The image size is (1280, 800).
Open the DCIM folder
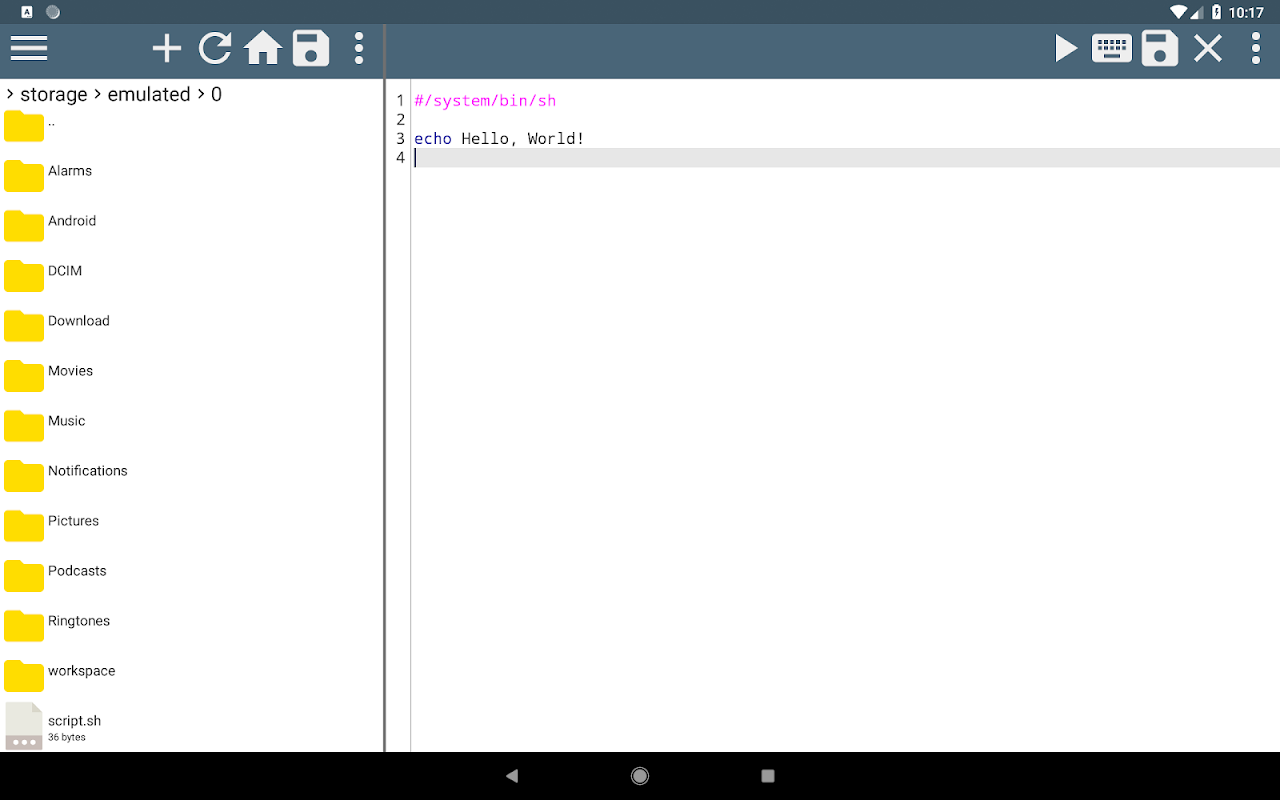192,271
